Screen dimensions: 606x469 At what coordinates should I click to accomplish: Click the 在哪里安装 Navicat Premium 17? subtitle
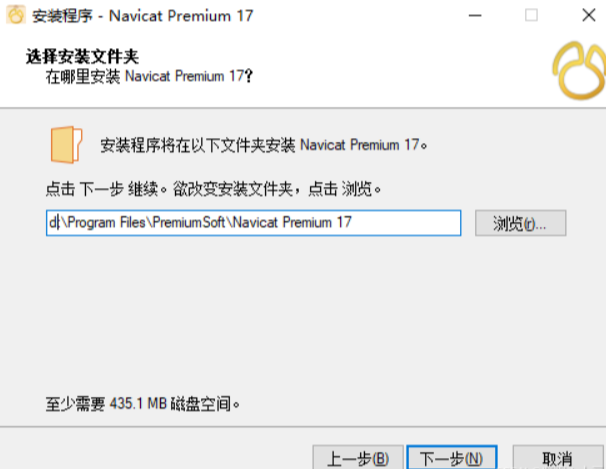click(x=149, y=76)
